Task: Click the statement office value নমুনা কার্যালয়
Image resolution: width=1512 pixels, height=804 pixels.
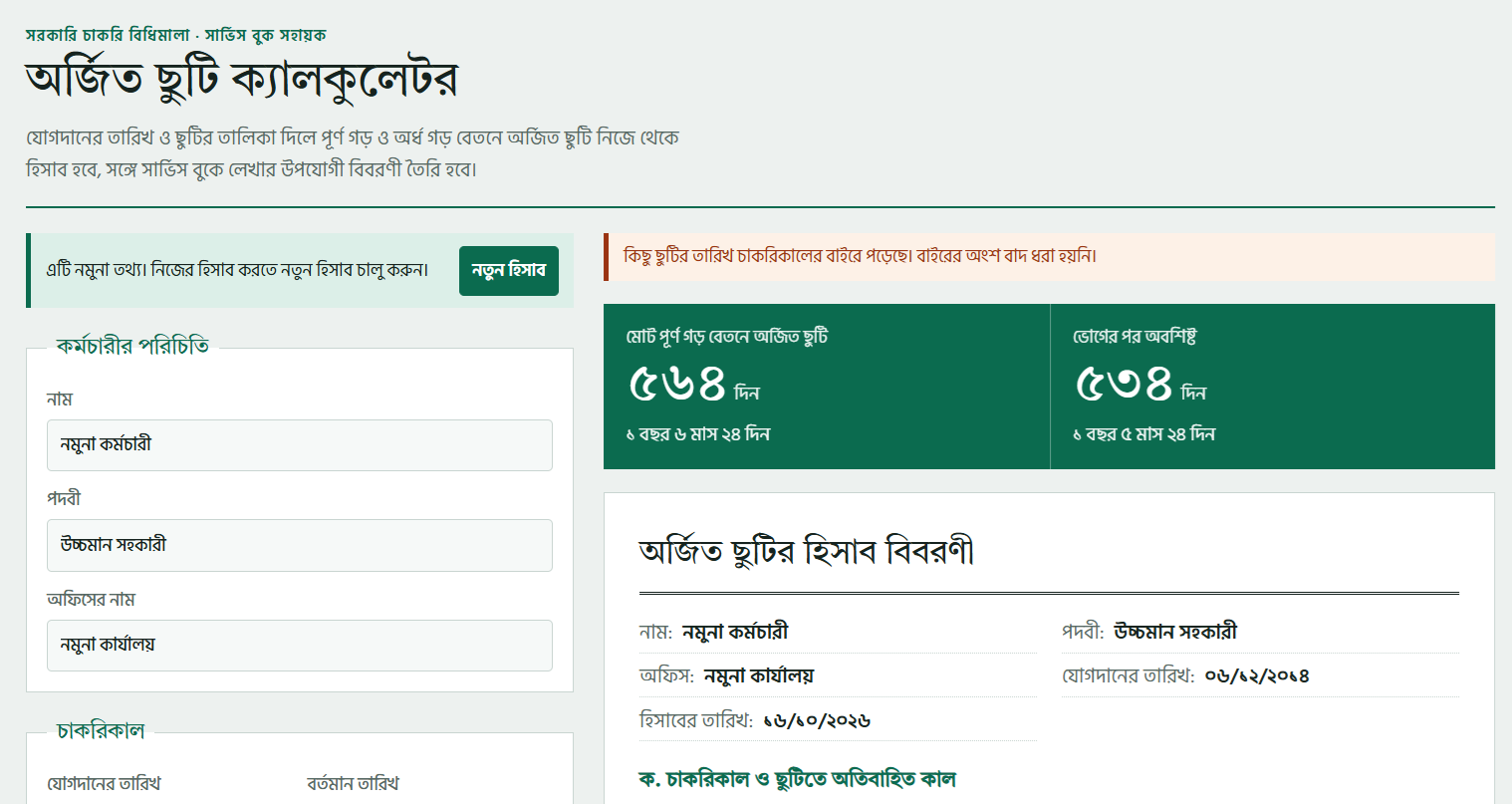Action: [x=759, y=675]
